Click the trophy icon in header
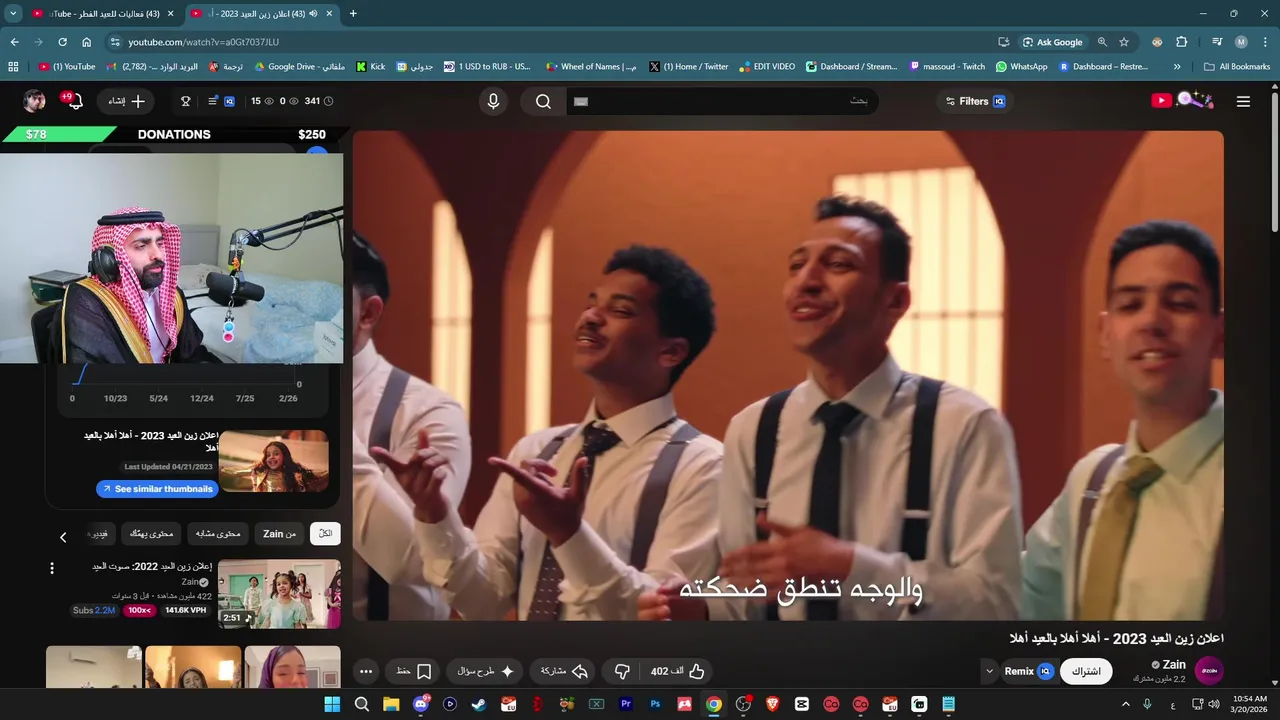Viewport: 1280px width, 720px height. point(185,101)
